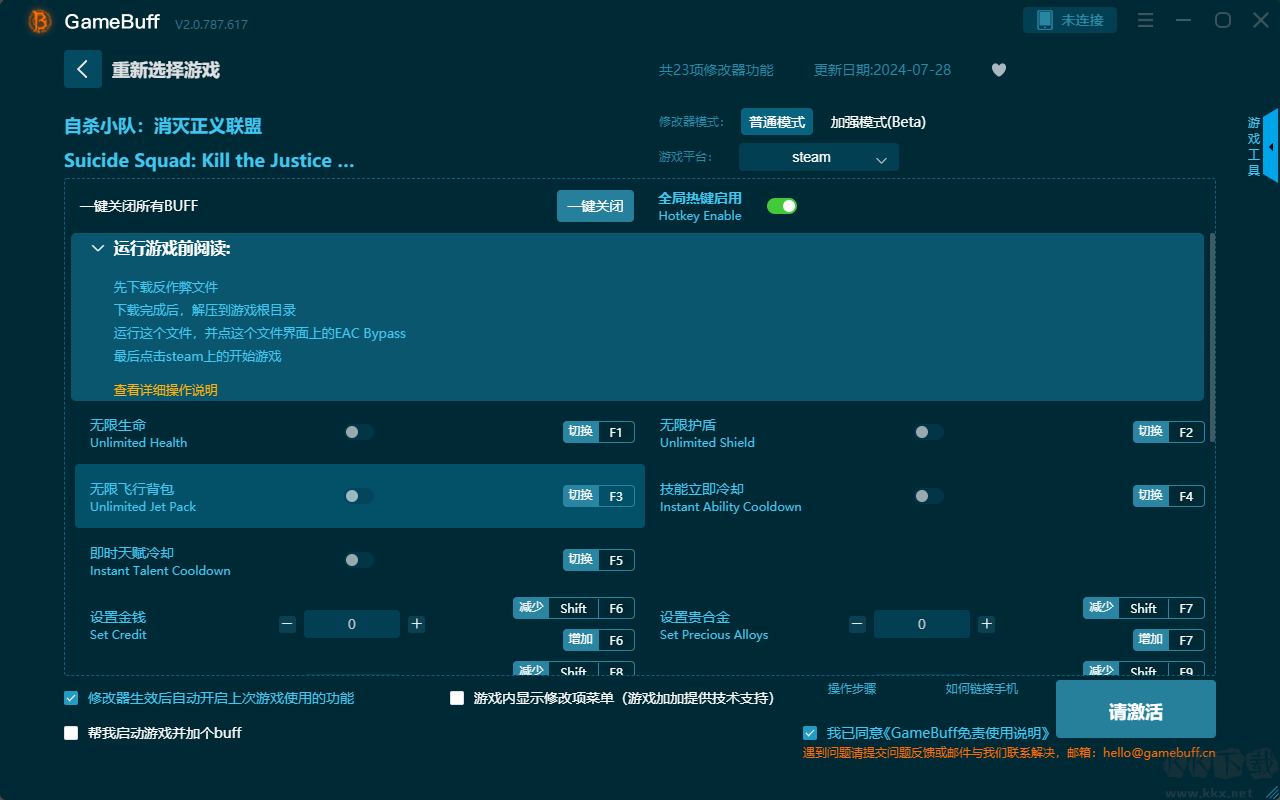The width and height of the screenshot is (1280, 800).
Task: Click the GameBuff logo icon
Action: tap(40, 21)
